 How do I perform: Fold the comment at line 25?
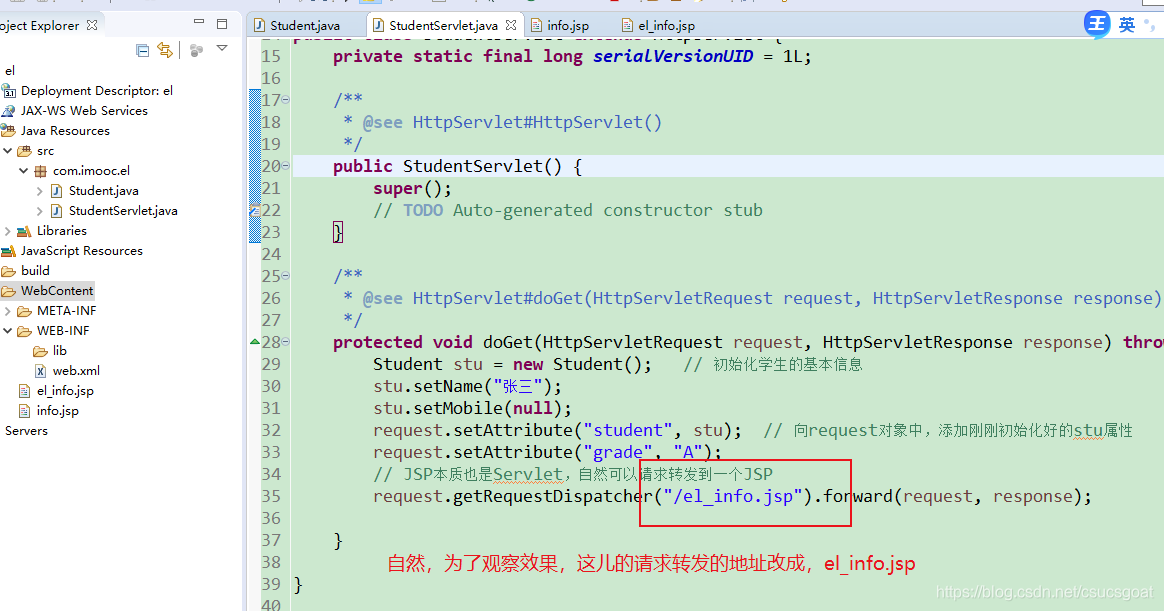click(286, 275)
